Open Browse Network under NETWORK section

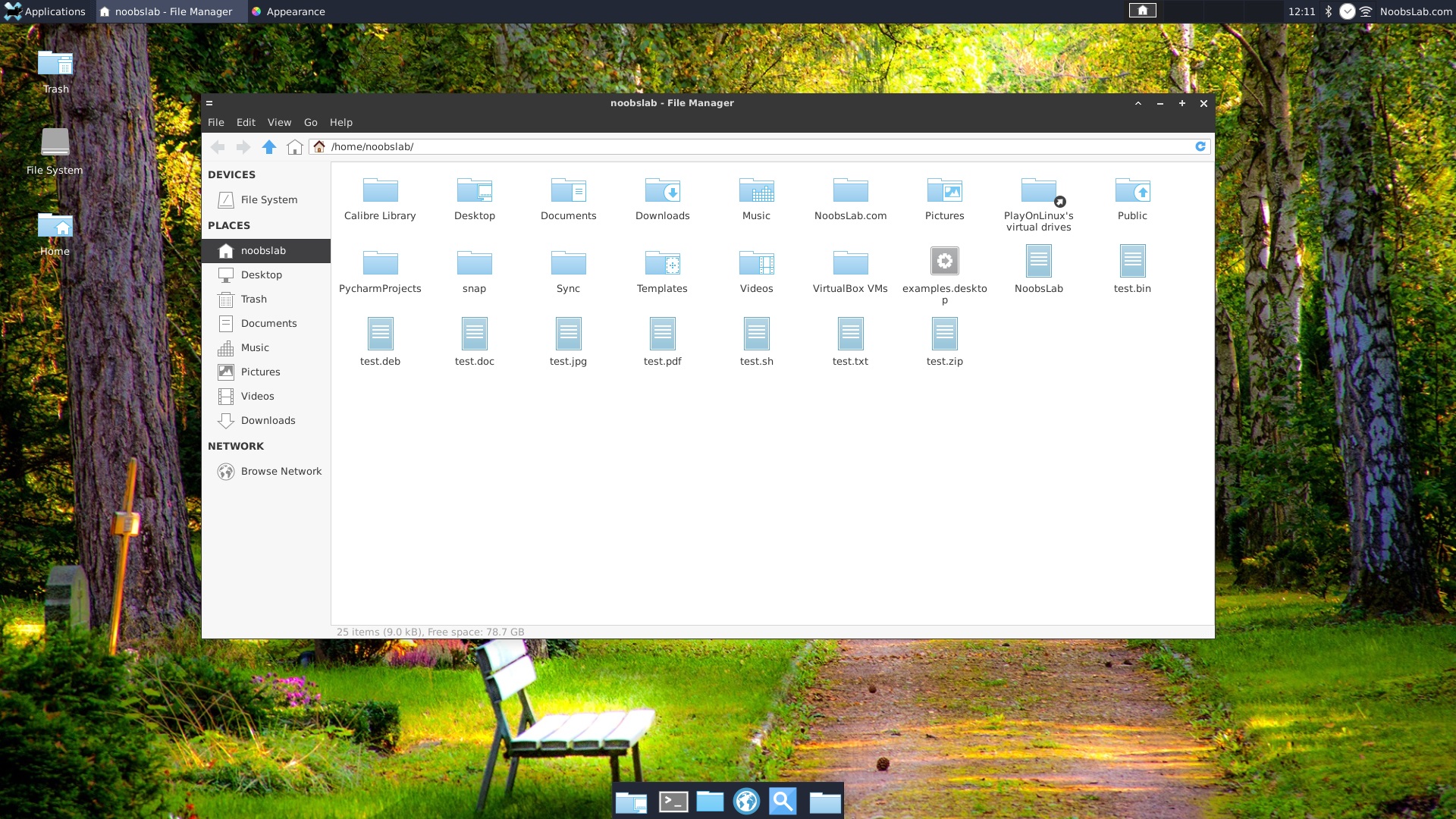(x=281, y=471)
